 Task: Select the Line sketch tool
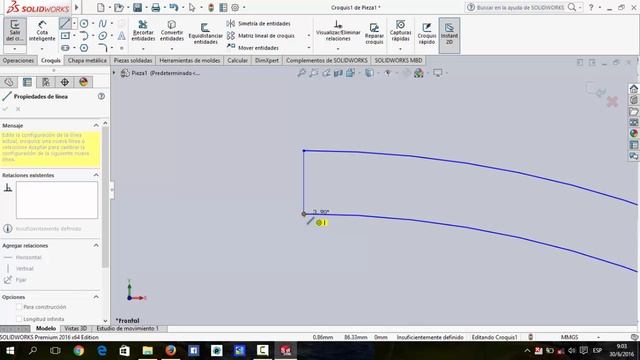coord(65,23)
